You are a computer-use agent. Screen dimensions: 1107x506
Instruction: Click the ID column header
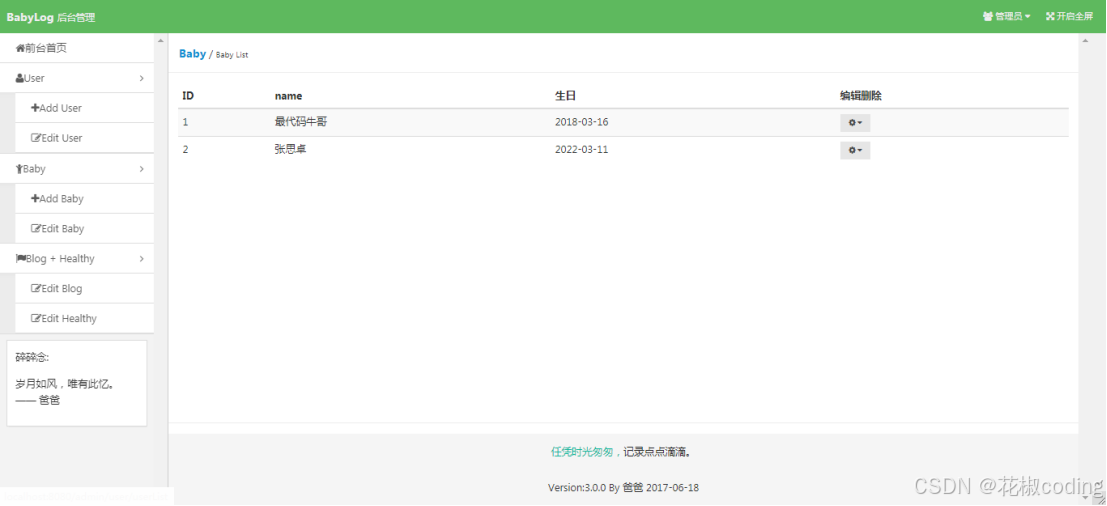tap(188, 95)
